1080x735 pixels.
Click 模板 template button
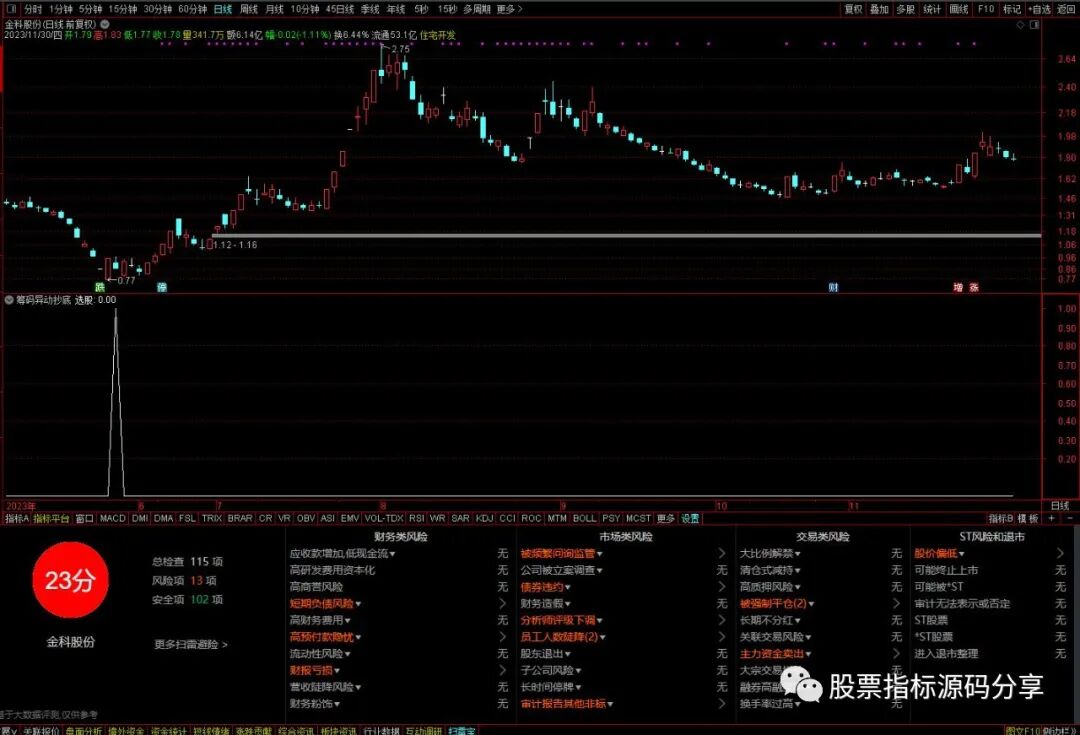coord(1028,518)
